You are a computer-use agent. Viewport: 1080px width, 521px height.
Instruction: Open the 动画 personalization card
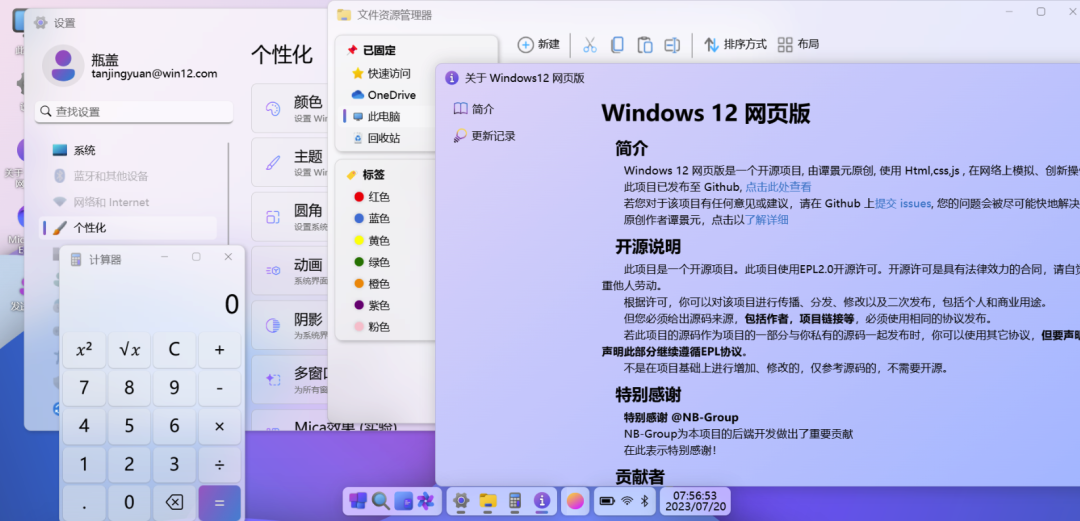pos(291,270)
